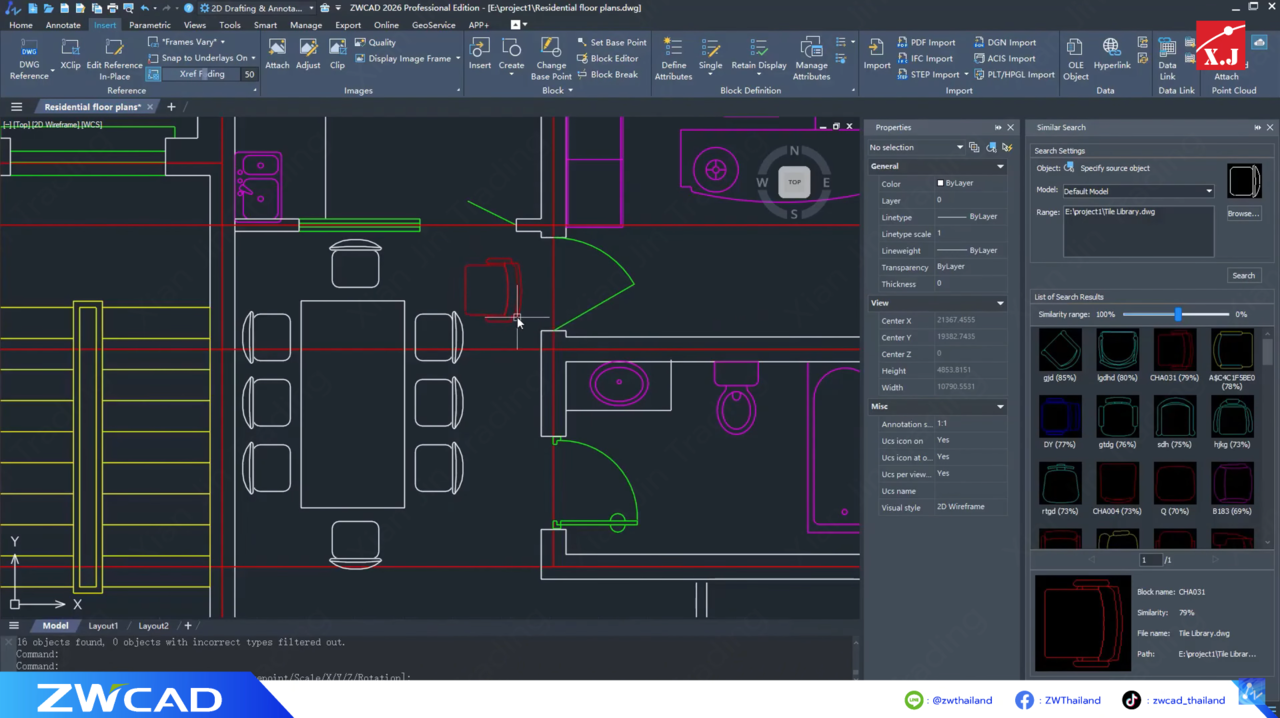Click the Import file icon
Image resolution: width=1280 pixels, height=718 pixels.
pyautogui.click(x=877, y=54)
